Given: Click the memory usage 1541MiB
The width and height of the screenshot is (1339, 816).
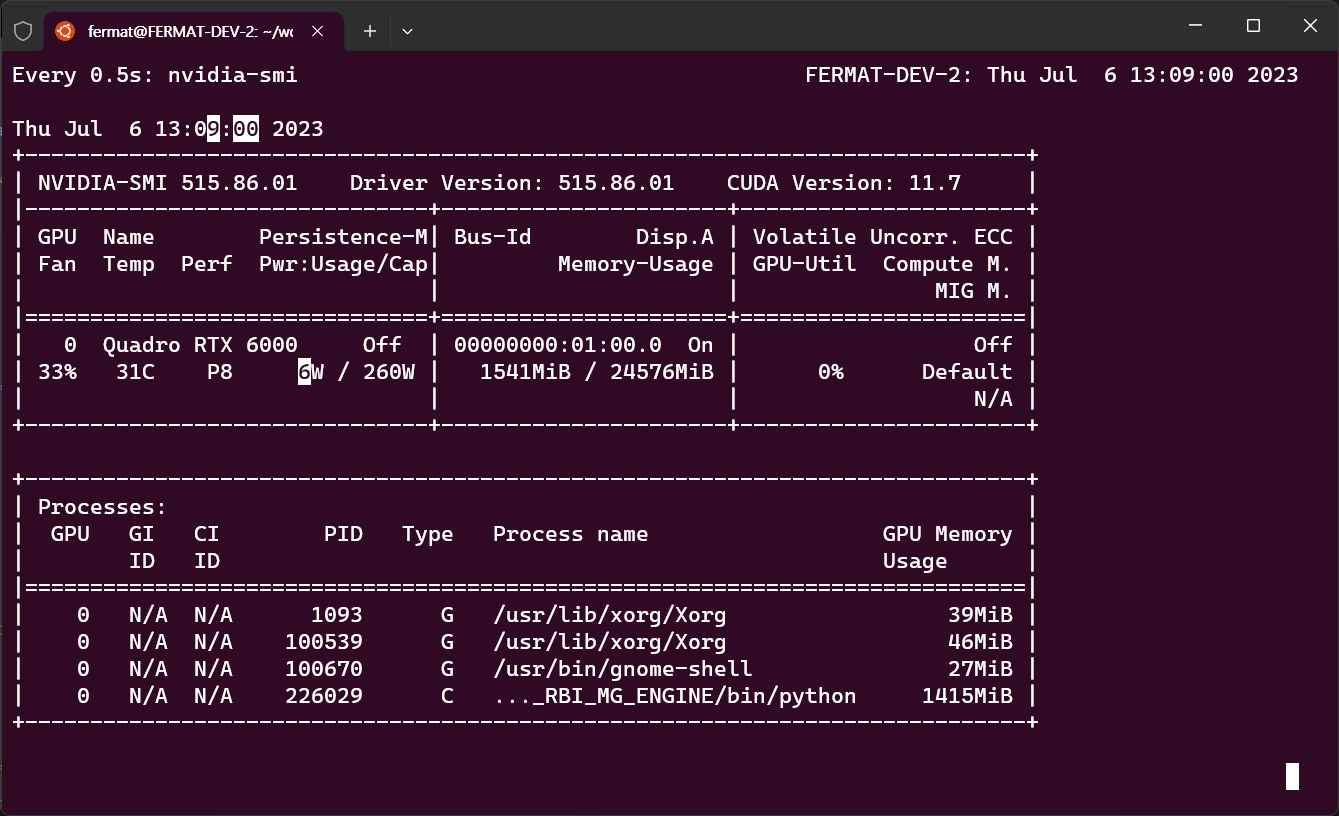Looking at the screenshot, I should 525,372.
